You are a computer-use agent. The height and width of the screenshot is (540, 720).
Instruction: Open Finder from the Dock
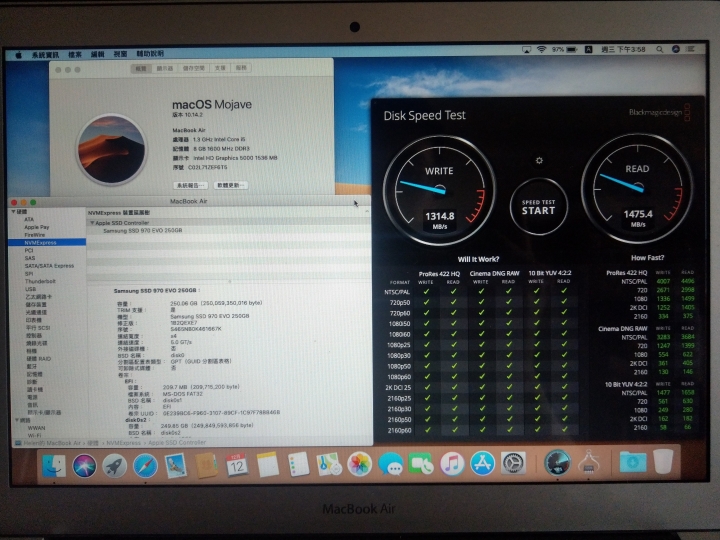click(54, 465)
